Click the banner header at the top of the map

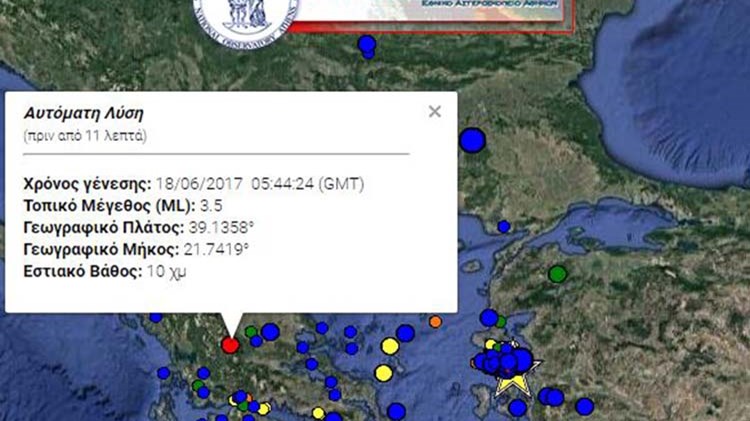[x=432, y=14]
